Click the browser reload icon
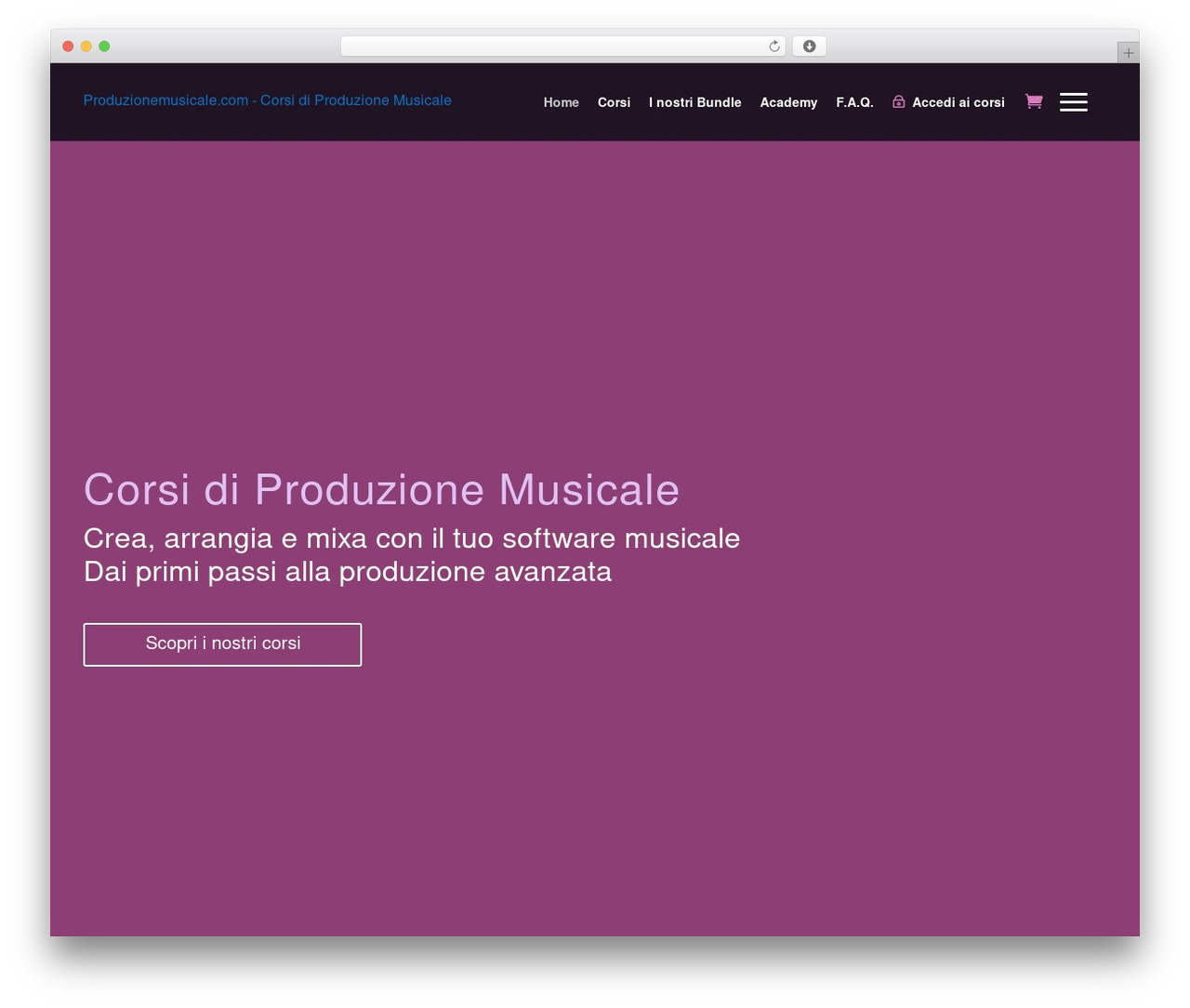Viewport: 1190px width, 1008px height. [x=774, y=46]
